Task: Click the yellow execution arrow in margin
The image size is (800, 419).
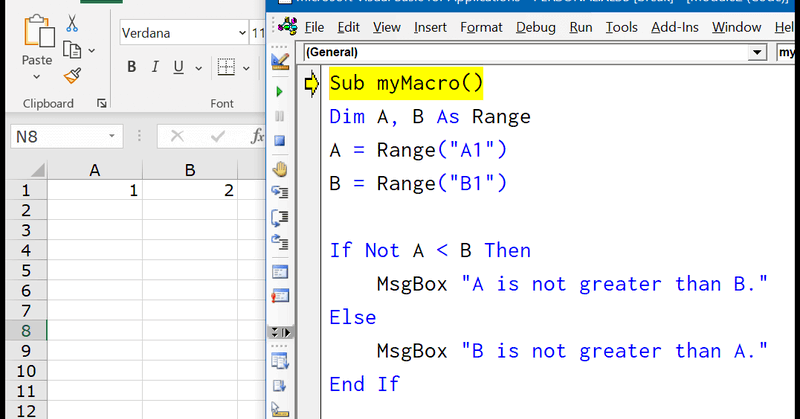Action: click(311, 83)
